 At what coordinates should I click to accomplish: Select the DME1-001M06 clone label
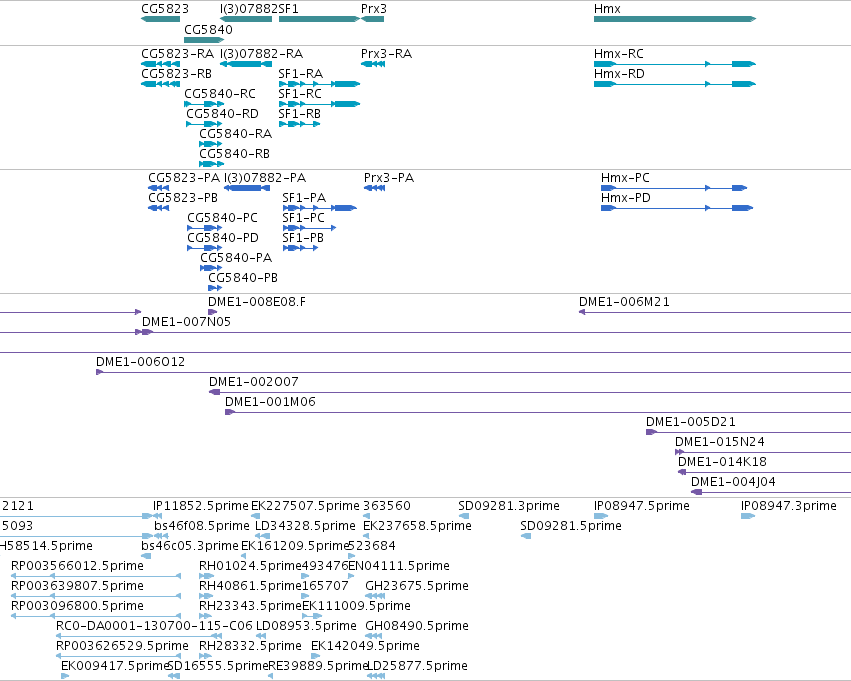pyautogui.click(x=270, y=403)
